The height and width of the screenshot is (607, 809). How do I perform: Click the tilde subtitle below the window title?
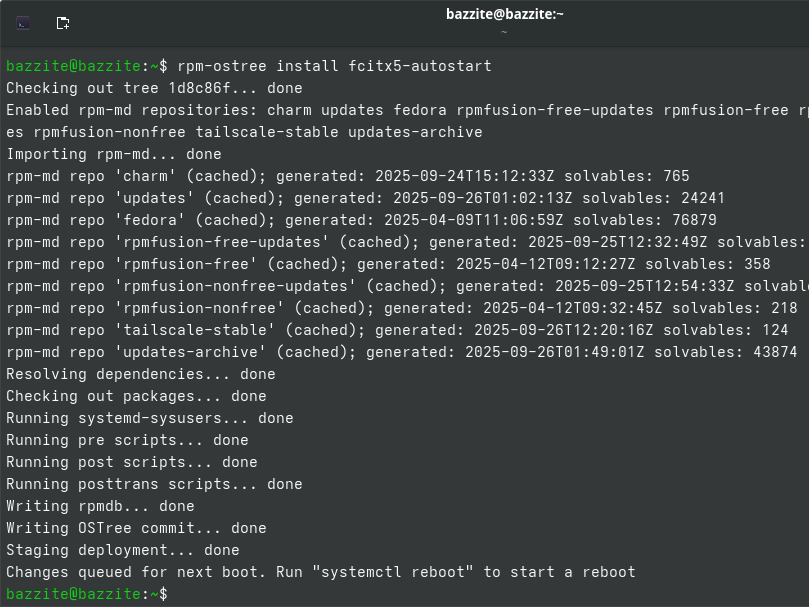[505, 32]
